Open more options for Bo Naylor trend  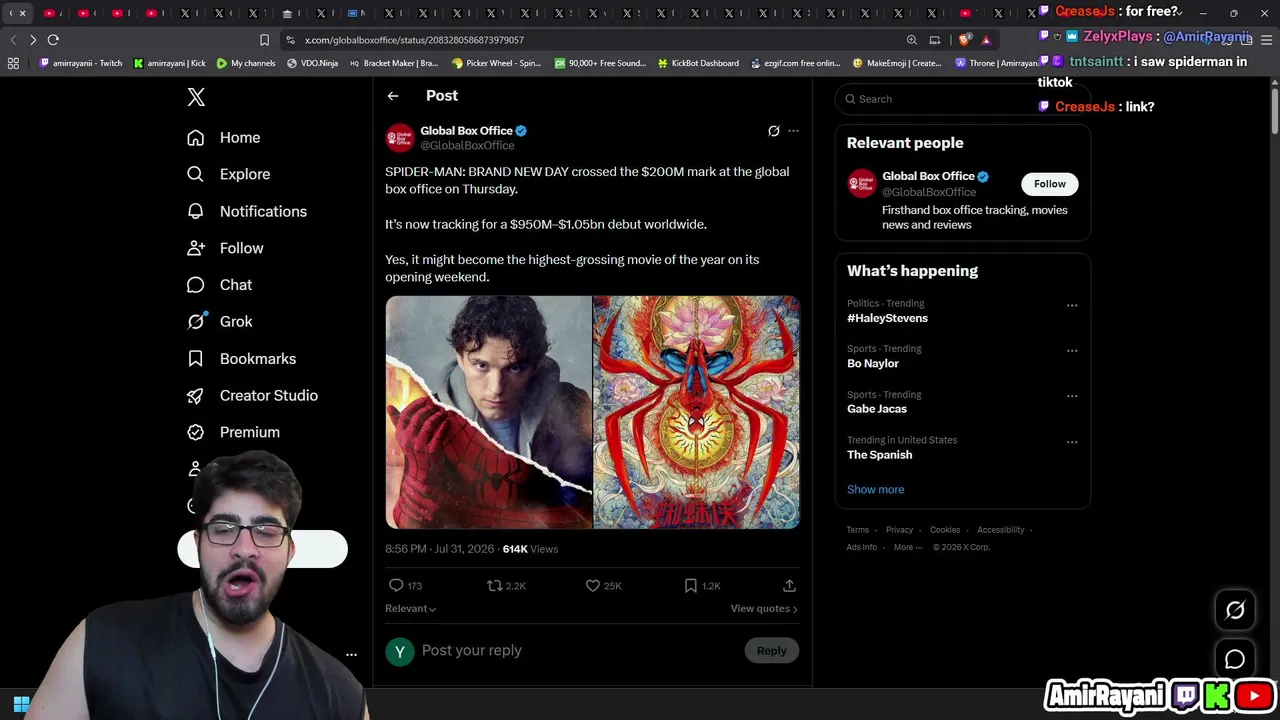pos(1072,351)
